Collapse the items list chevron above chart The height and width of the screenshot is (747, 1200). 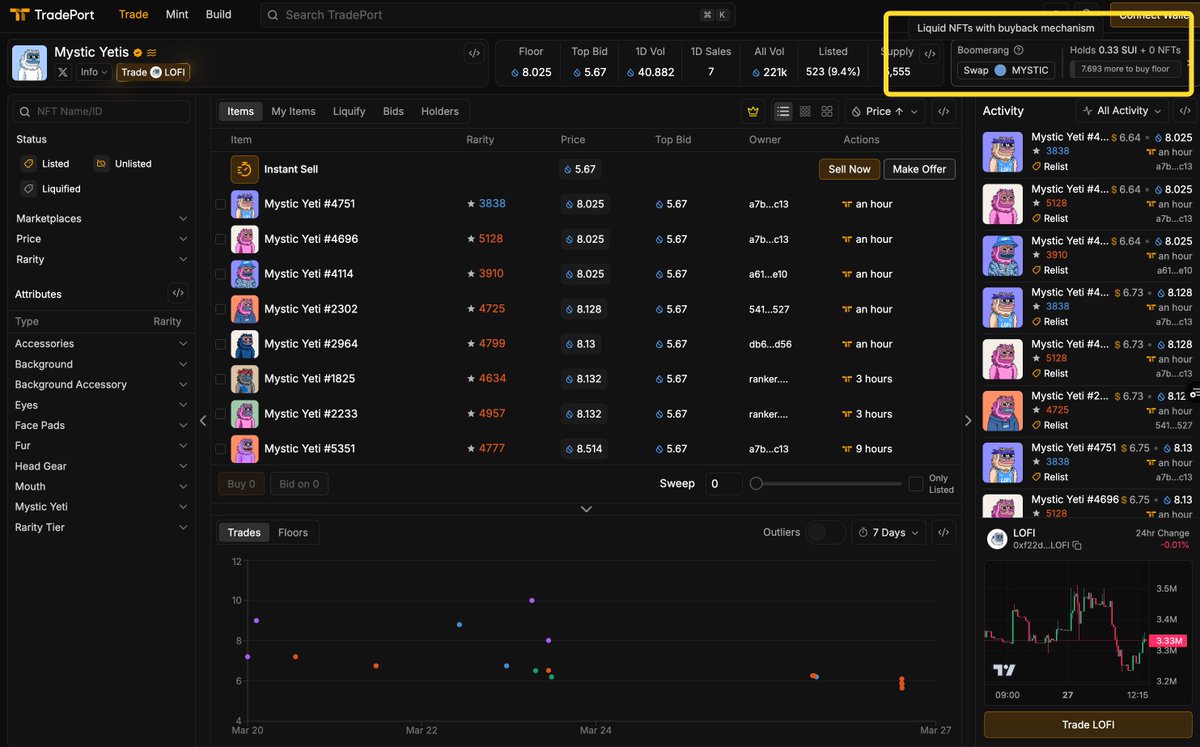586,509
